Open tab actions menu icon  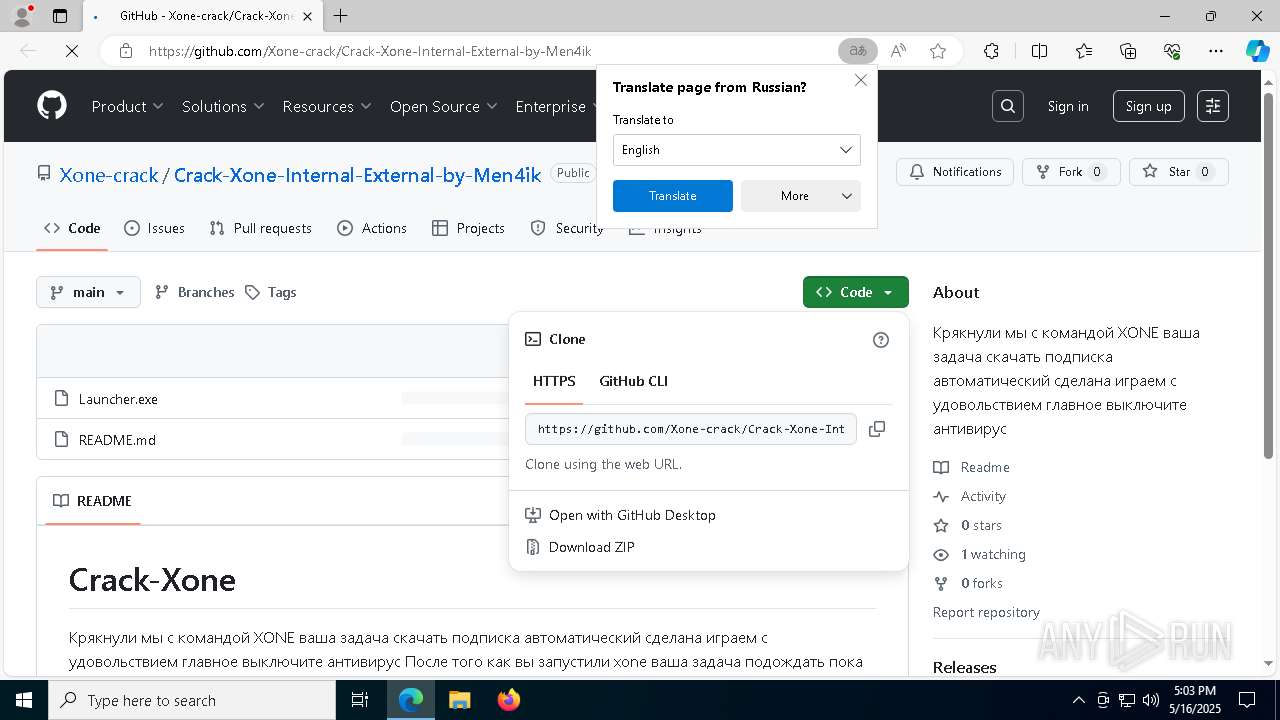(60, 16)
